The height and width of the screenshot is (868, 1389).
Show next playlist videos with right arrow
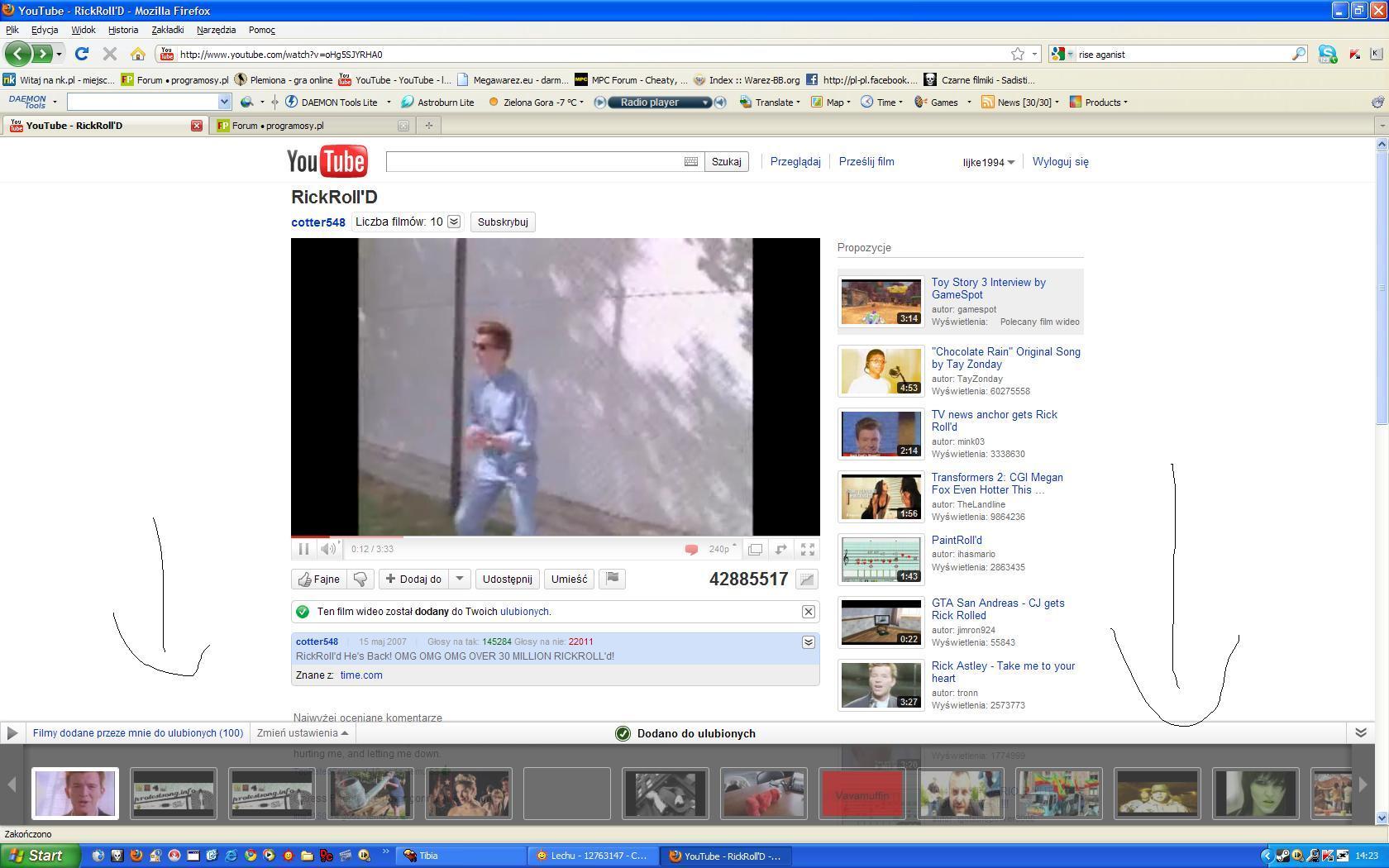(x=1363, y=784)
